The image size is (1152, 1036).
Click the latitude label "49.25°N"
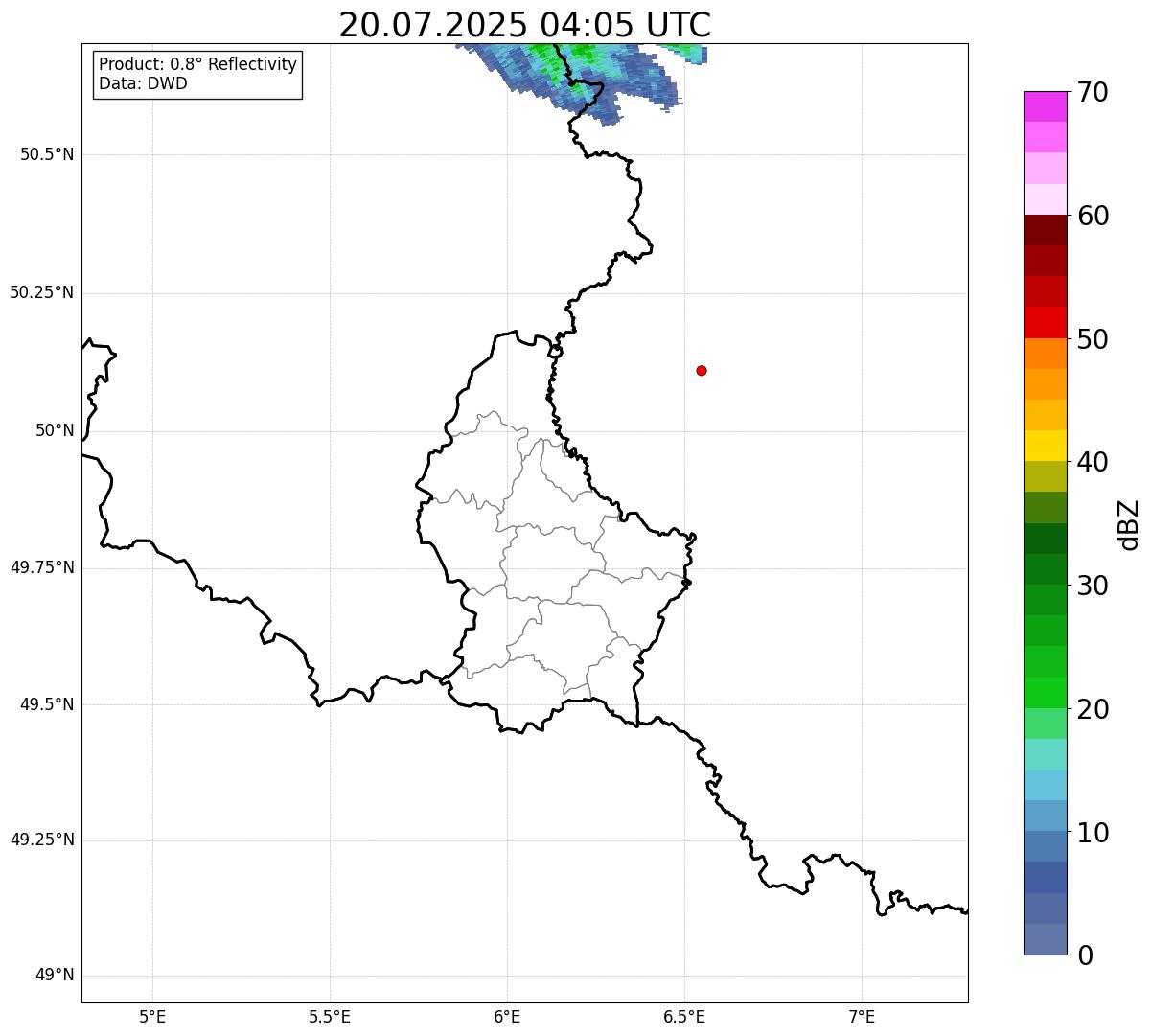click(42, 840)
